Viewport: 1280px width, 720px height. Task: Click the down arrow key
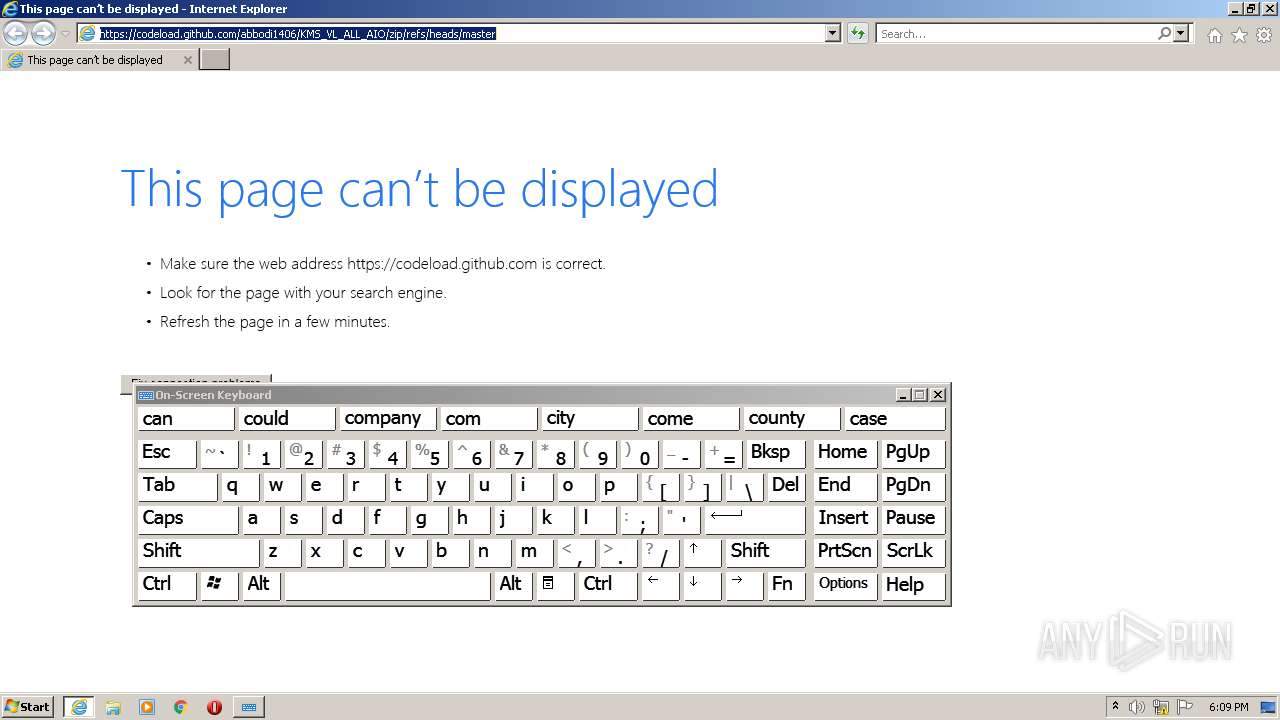(x=702, y=585)
